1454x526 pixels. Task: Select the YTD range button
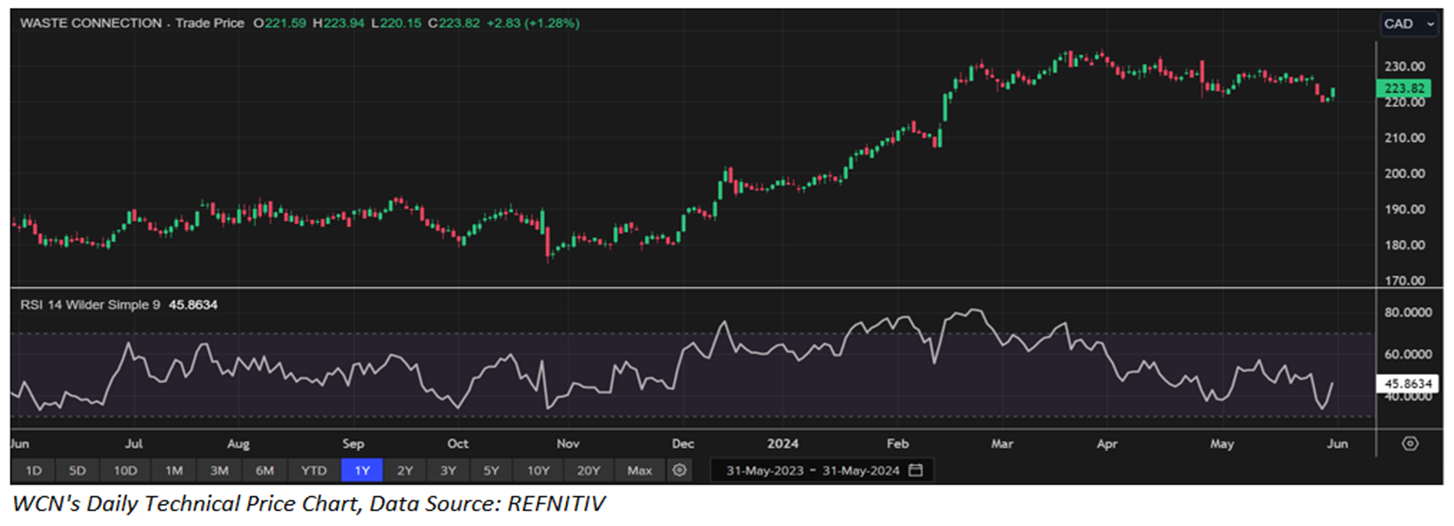(315, 470)
